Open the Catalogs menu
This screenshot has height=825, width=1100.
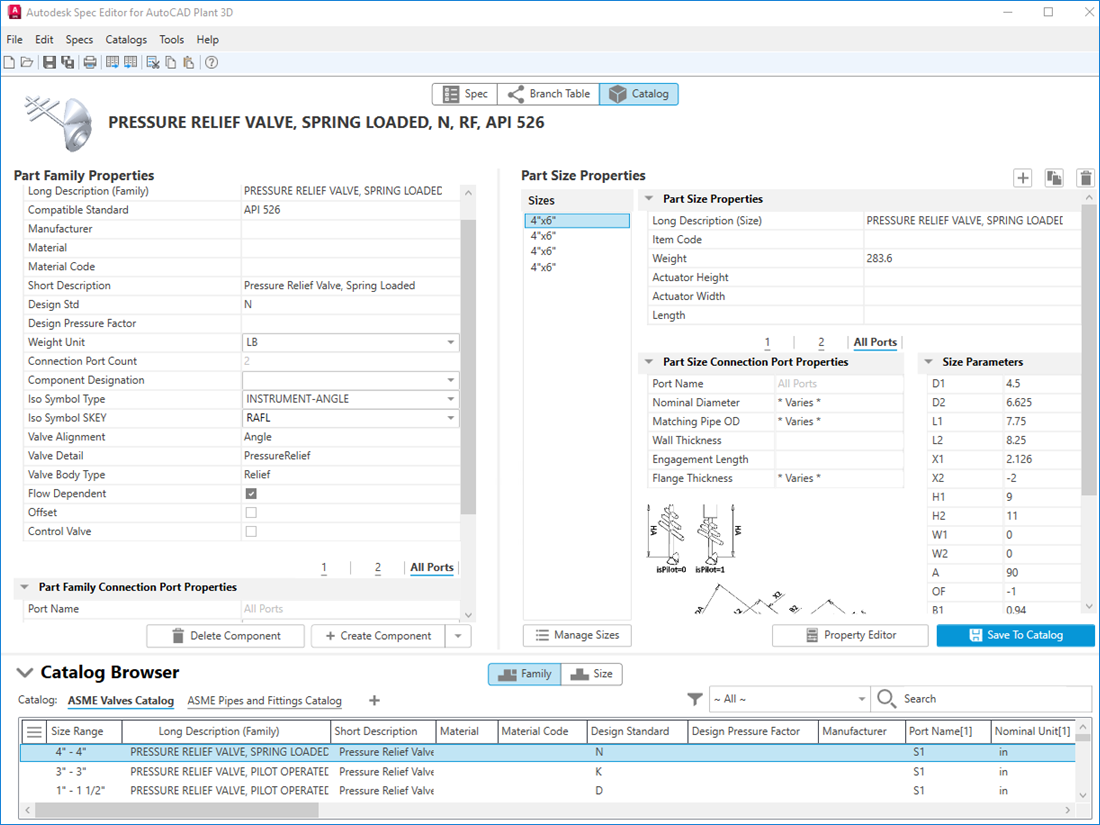[x=126, y=39]
